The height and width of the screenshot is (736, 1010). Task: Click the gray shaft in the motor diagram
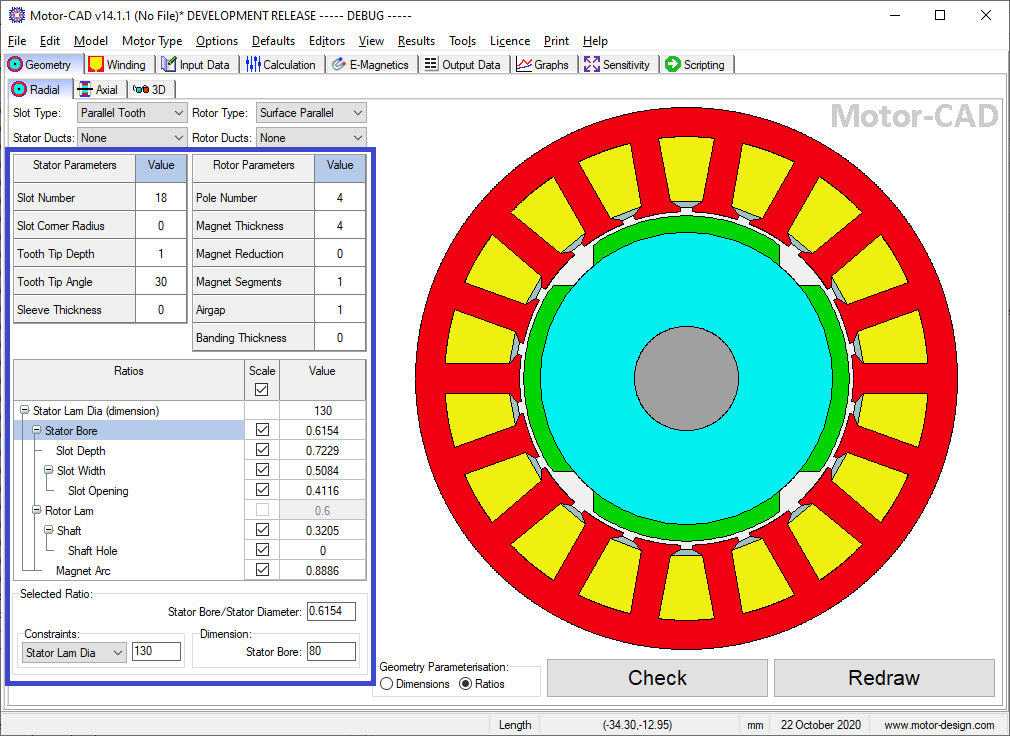tap(686, 378)
